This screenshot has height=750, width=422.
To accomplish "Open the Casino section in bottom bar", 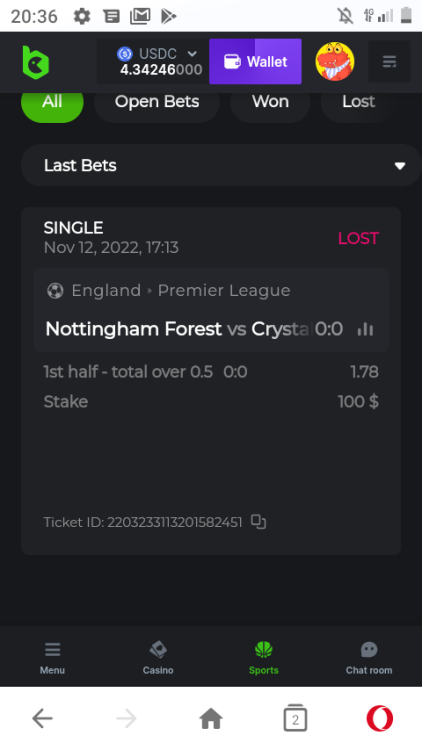I will coord(158,658).
